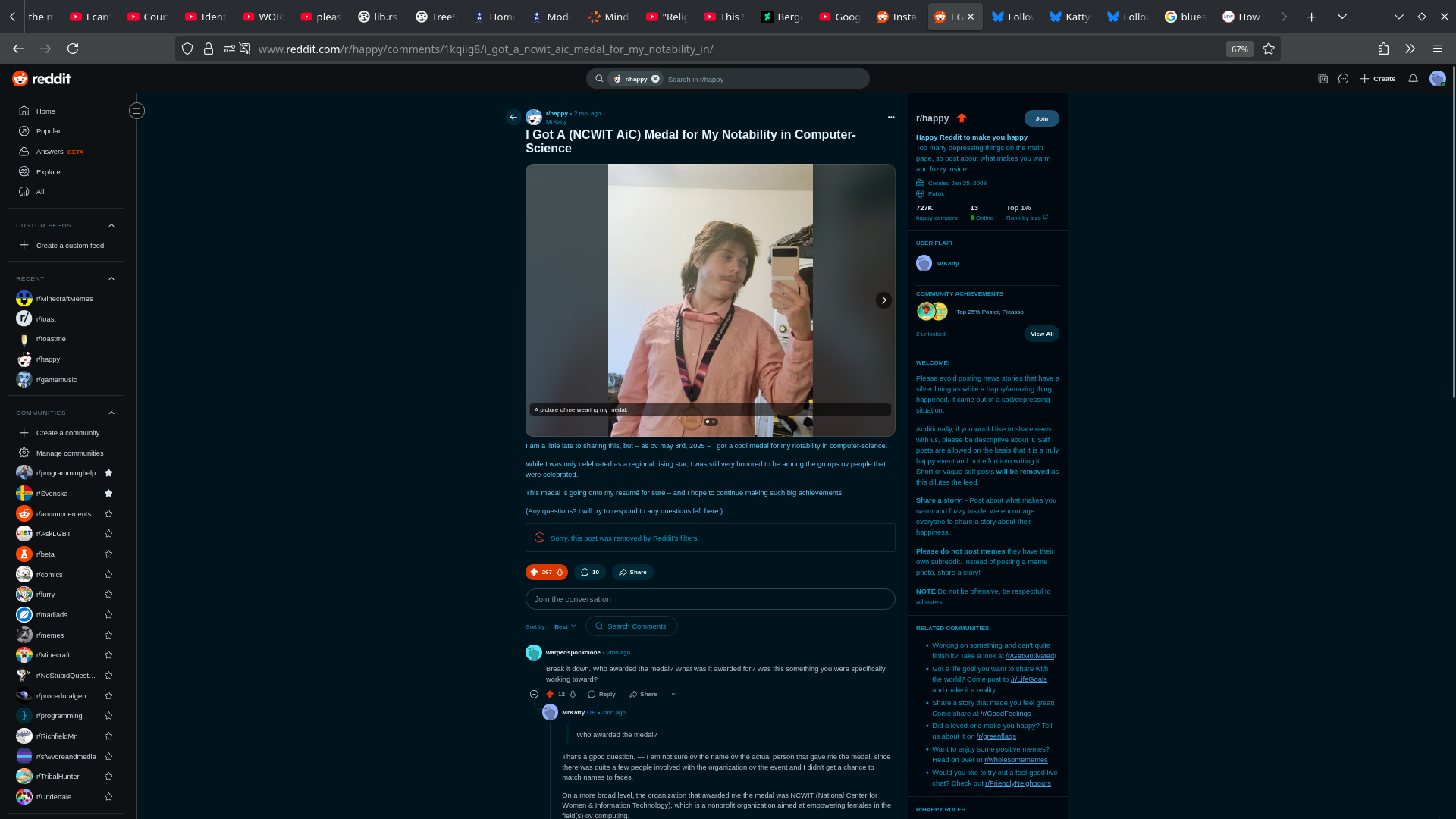Click the back arrow beside post header
1456x819 pixels.
pyautogui.click(x=513, y=118)
